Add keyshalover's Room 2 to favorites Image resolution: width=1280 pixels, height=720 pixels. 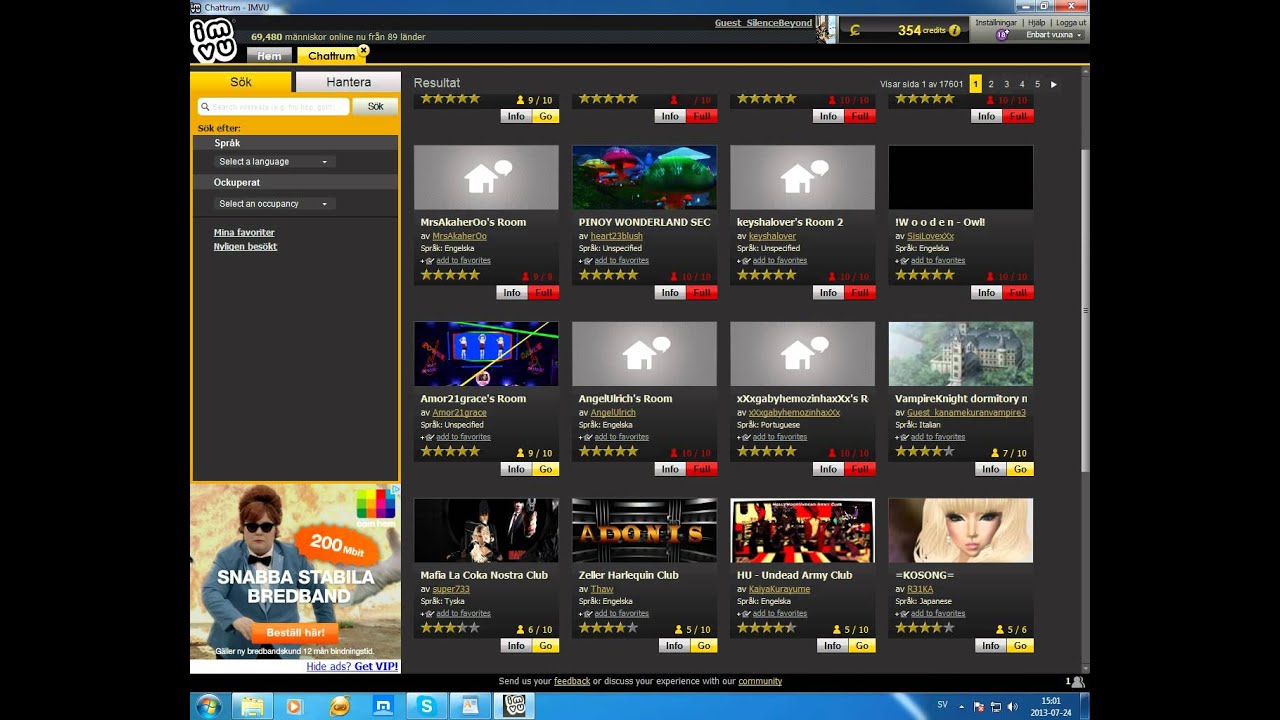779,261
